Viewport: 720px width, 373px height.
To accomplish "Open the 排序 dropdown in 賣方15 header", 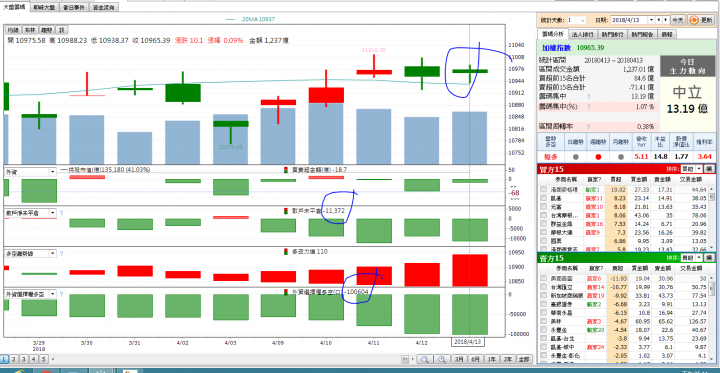I will [x=692, y=258].
